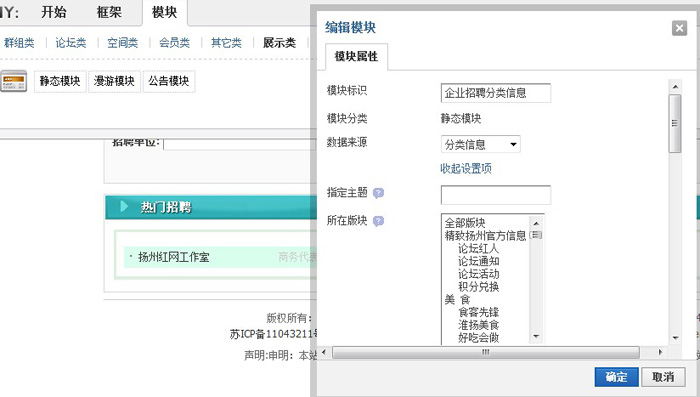Switch to the 框架 tab
Screen dimensions: 700x397
109,12
